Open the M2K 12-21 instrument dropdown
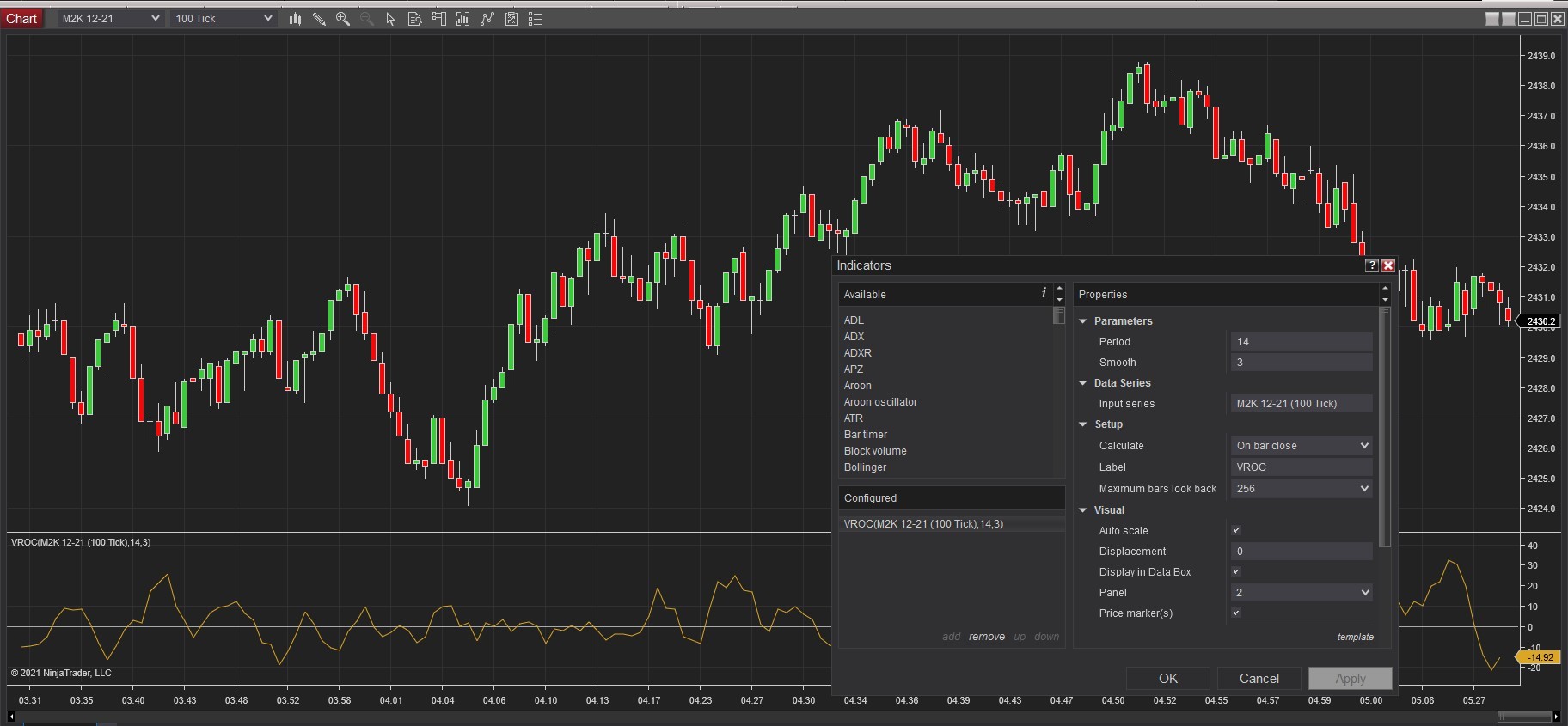 click(x=110, y=19)
